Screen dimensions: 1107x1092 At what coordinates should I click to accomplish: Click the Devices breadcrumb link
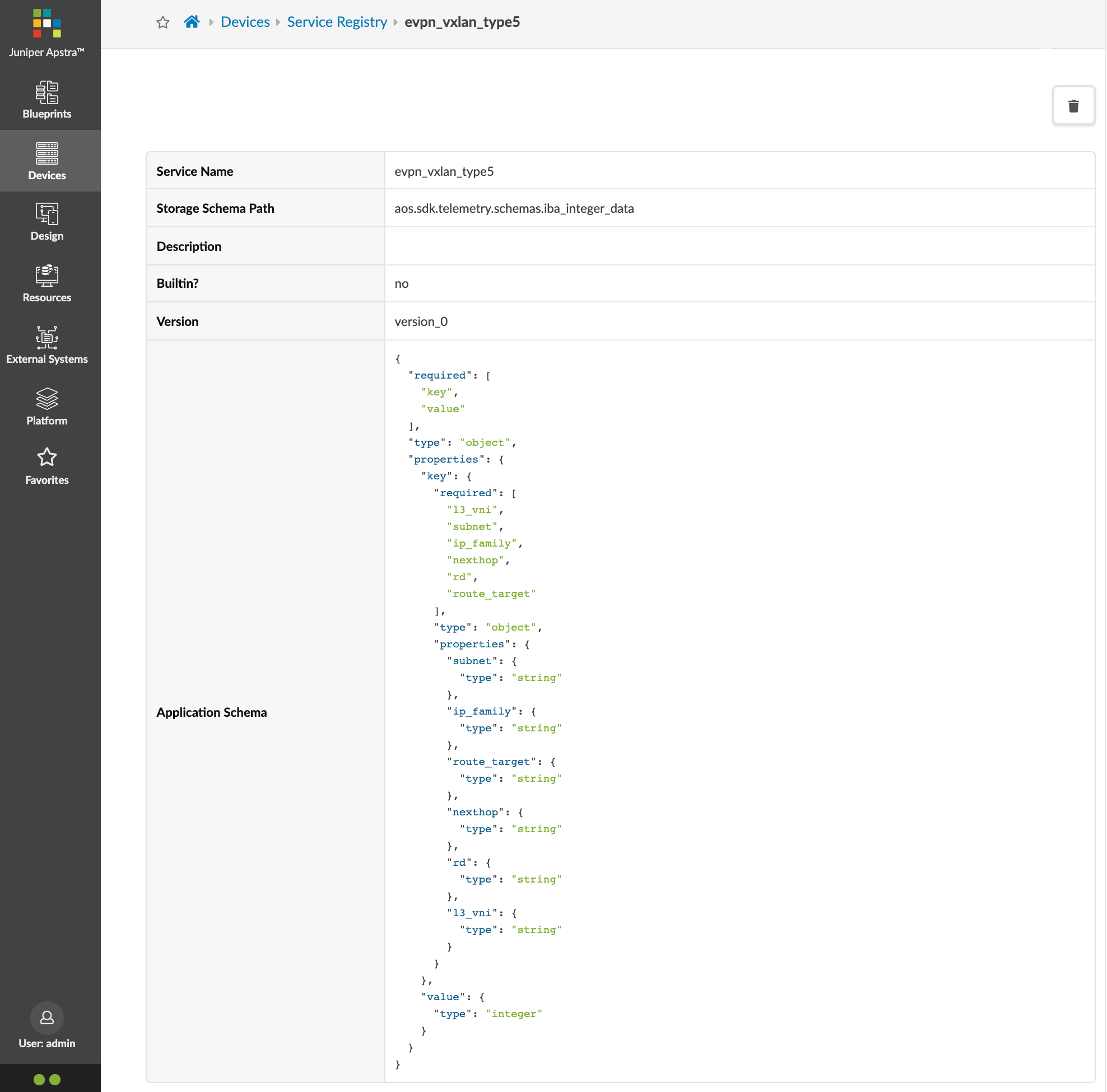tap(245, 22)
